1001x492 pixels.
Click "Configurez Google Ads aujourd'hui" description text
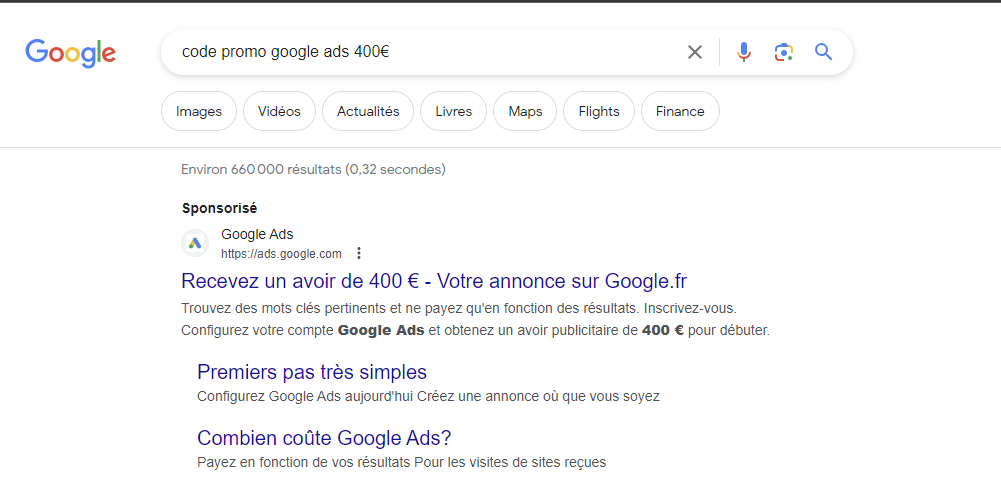point(428,396)
